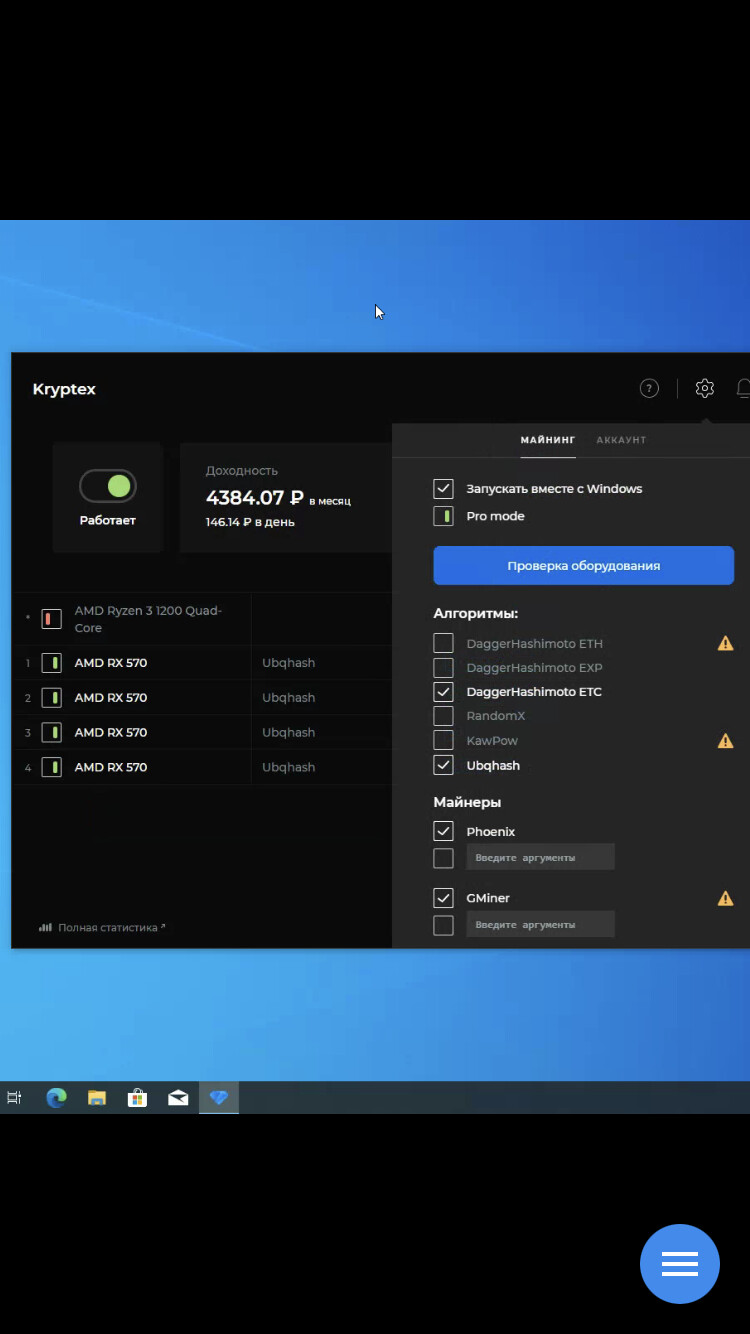Click the 4384.07 ₽ monthly income value
Viewport: 750px width, 1334px height.
[255, 497]
